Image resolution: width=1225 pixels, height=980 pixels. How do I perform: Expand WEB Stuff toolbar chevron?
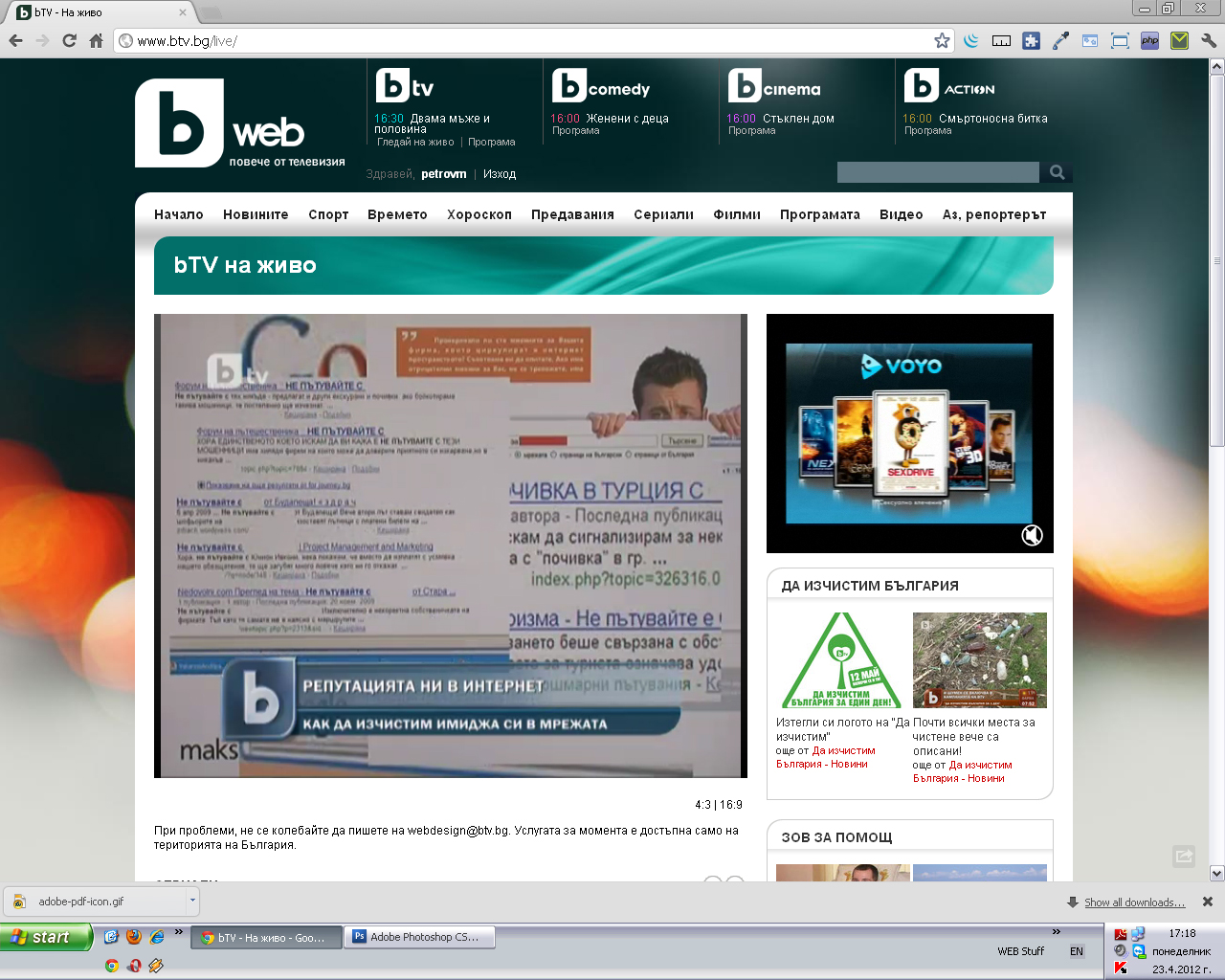point(1057,931)
